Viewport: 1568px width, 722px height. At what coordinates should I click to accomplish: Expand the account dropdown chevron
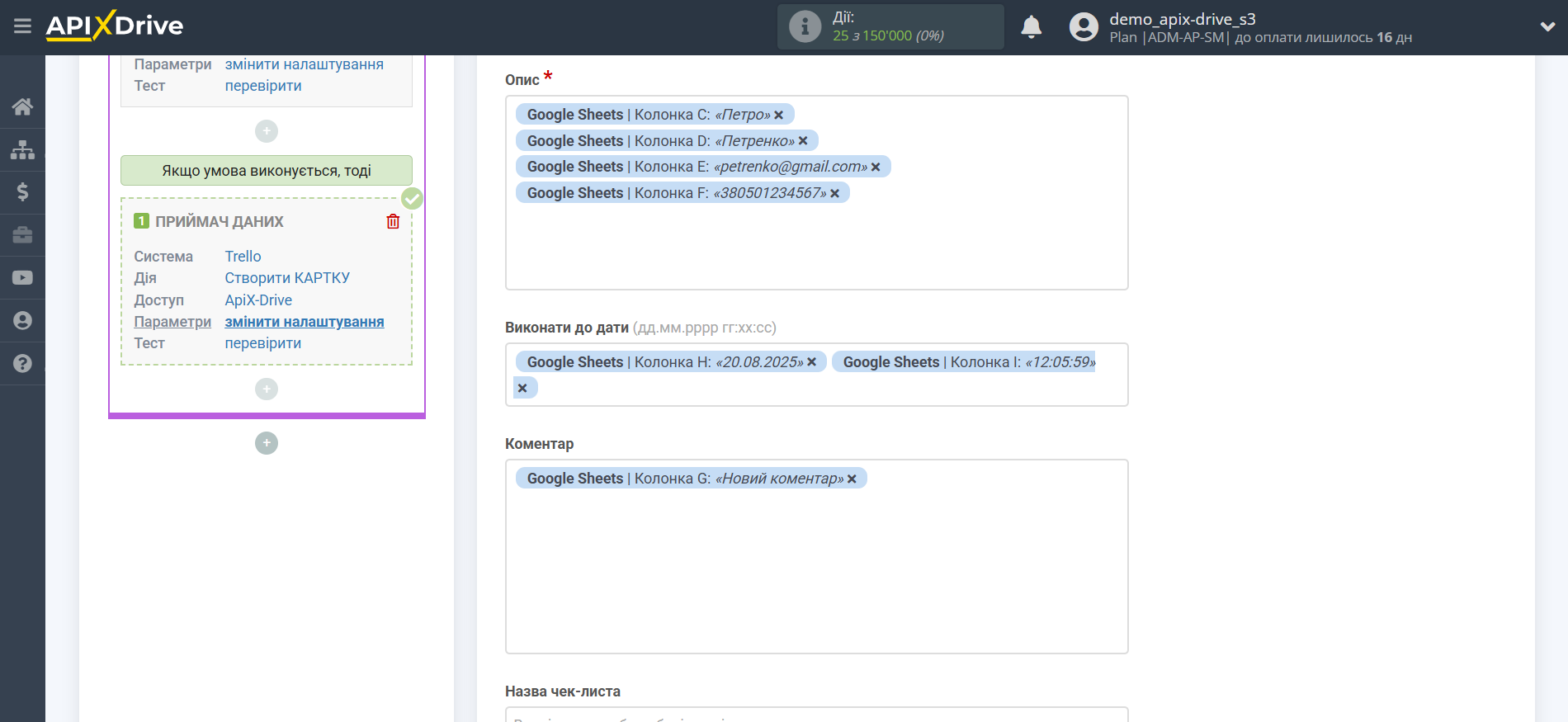pos(1547,26)
